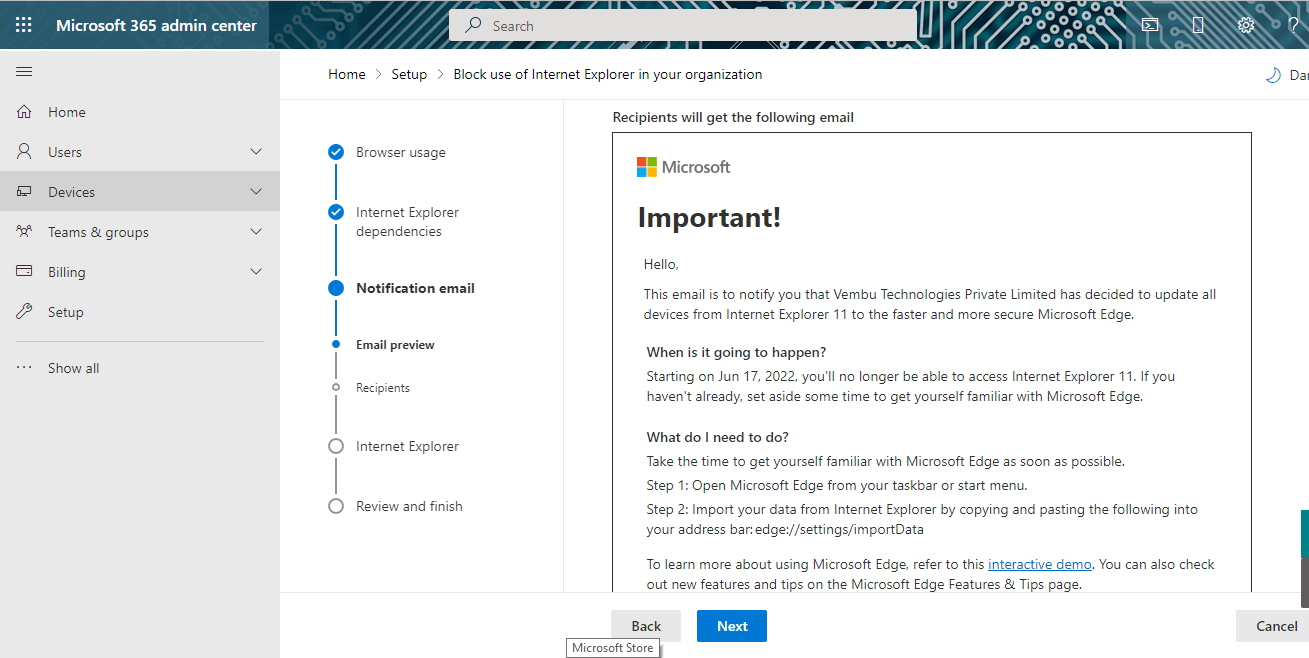Image resolution: width=1309 pixels, height=658 pixels.
Task: Open the Settings gear icon
Action: point(1246,25)
